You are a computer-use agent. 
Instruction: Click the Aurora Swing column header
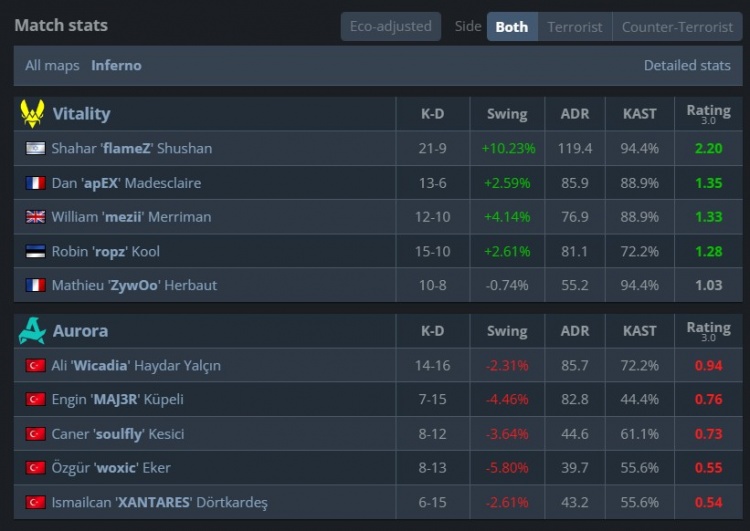click(x=507, y=331)
